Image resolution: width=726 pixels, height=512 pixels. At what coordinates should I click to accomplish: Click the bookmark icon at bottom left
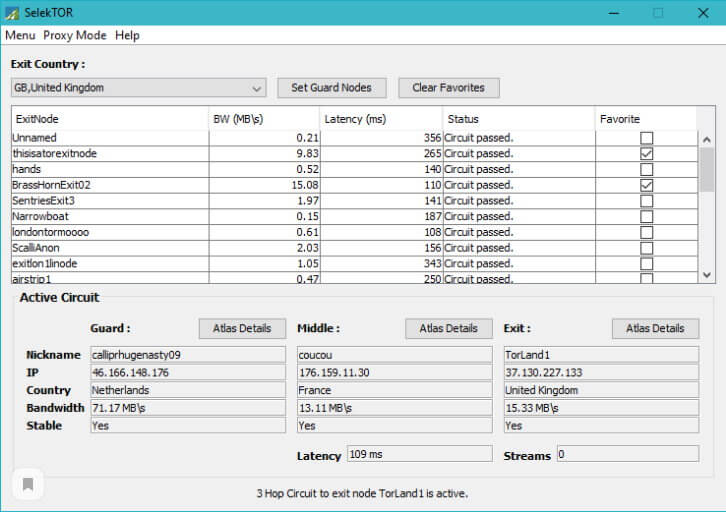pyautogui.click(x=28, y=484)
